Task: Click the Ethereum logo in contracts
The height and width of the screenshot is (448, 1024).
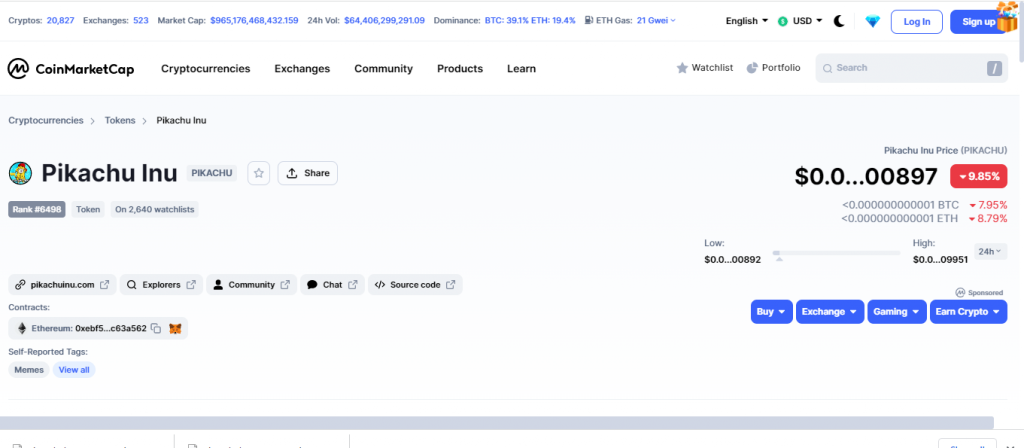Action: click(22, 328)
